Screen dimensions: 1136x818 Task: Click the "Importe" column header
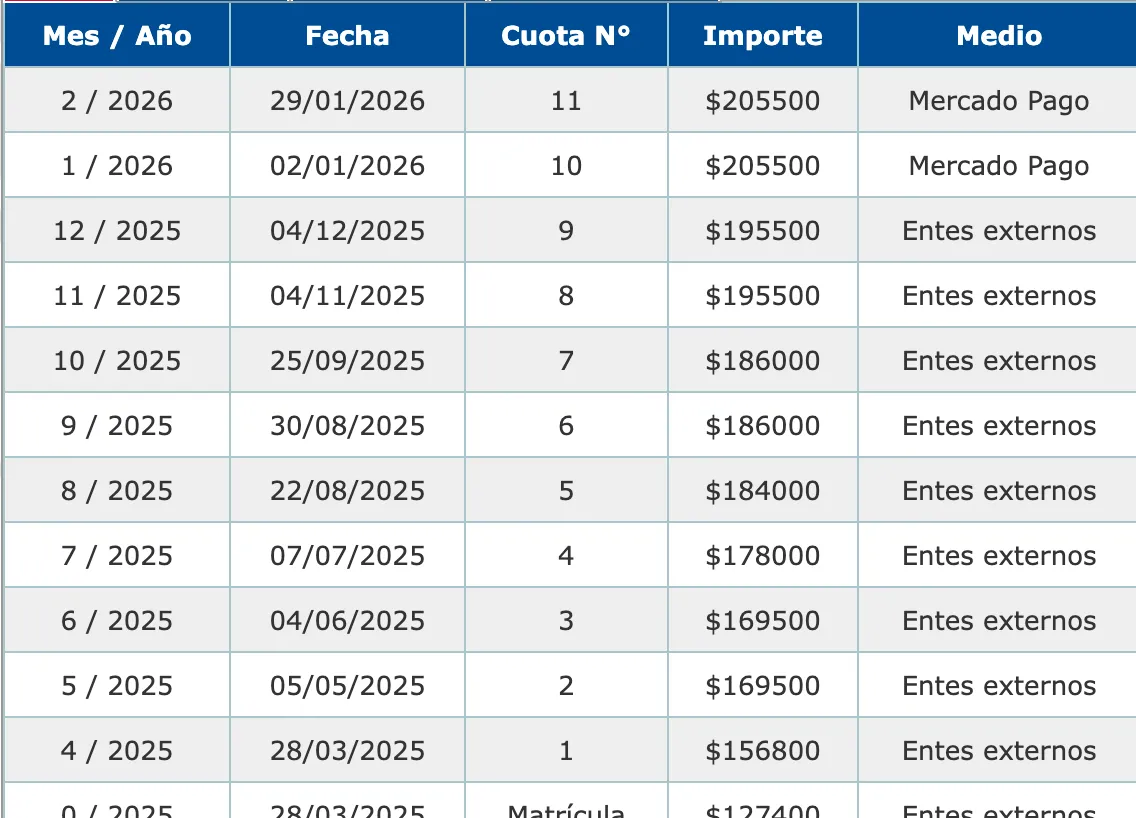pyautogui.click(x=762, y=36)
